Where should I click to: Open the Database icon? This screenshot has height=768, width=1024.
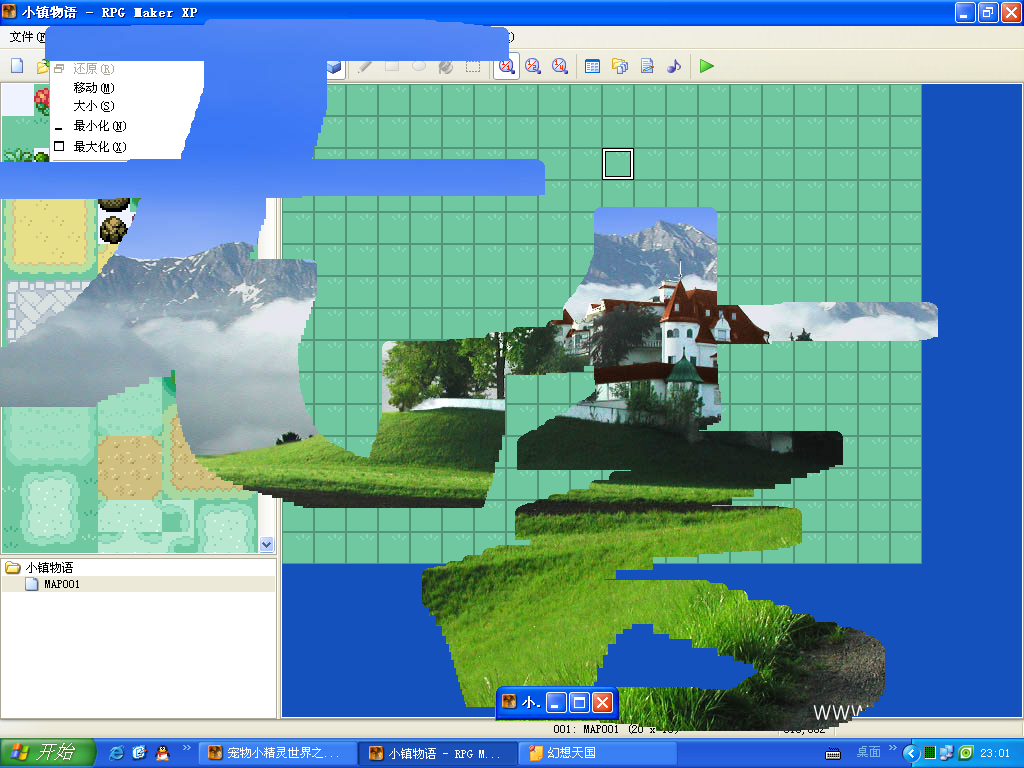[592, 66]
